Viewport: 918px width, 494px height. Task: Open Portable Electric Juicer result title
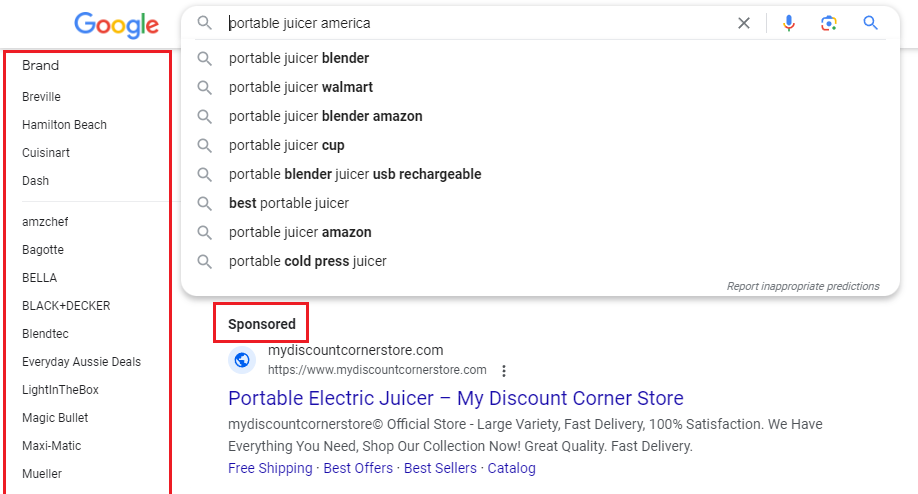(x=456, y=398)
